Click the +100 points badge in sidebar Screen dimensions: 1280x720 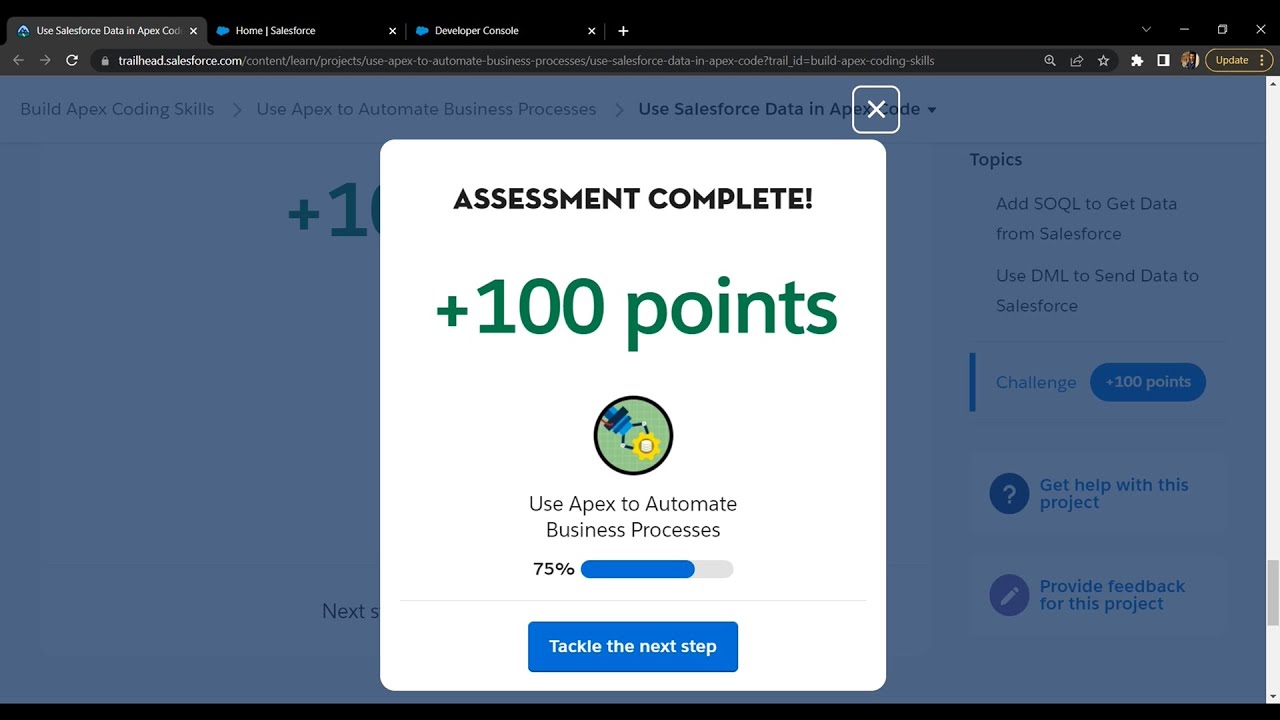[x=1148, y=382]
